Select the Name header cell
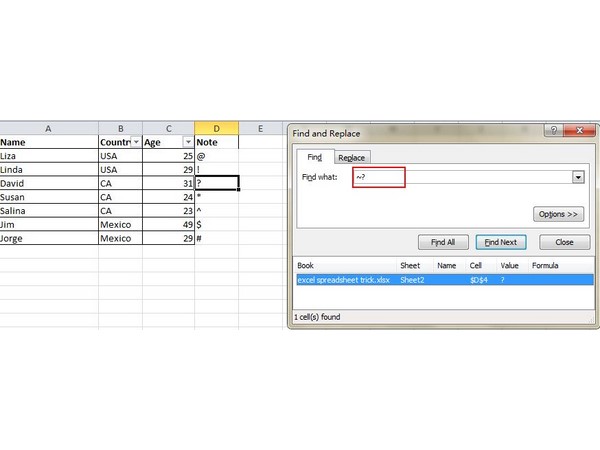The height and width of the screenshot is (450, 600). pos(49,142)
